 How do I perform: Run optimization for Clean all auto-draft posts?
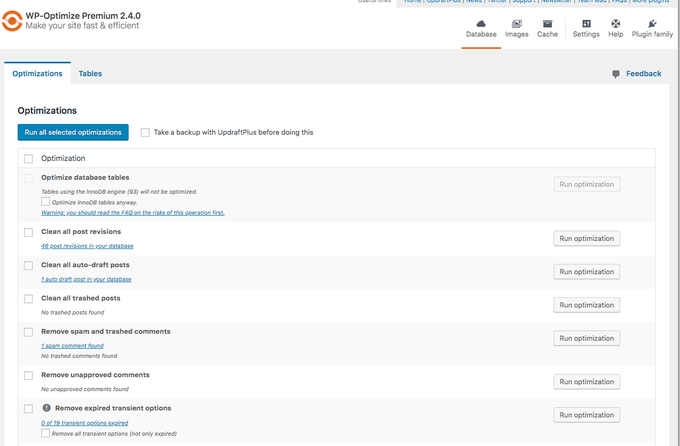586,272
